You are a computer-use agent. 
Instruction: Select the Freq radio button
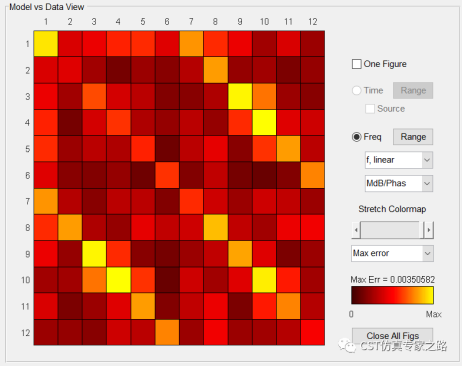tap(356, 137)
